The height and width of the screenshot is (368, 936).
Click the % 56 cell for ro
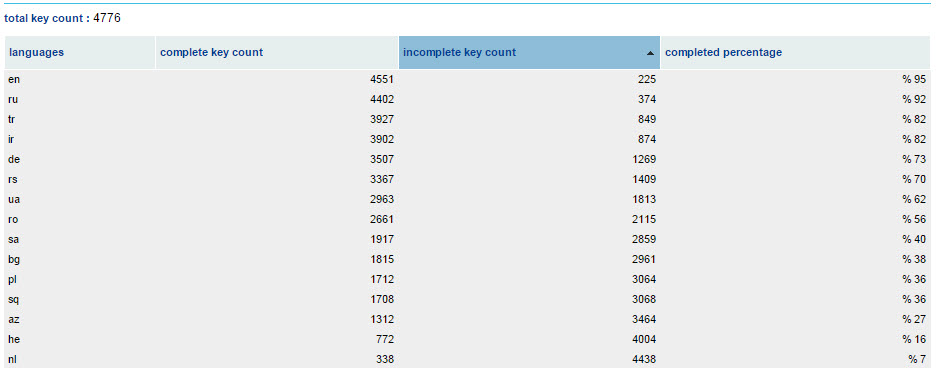click(795, 219)
